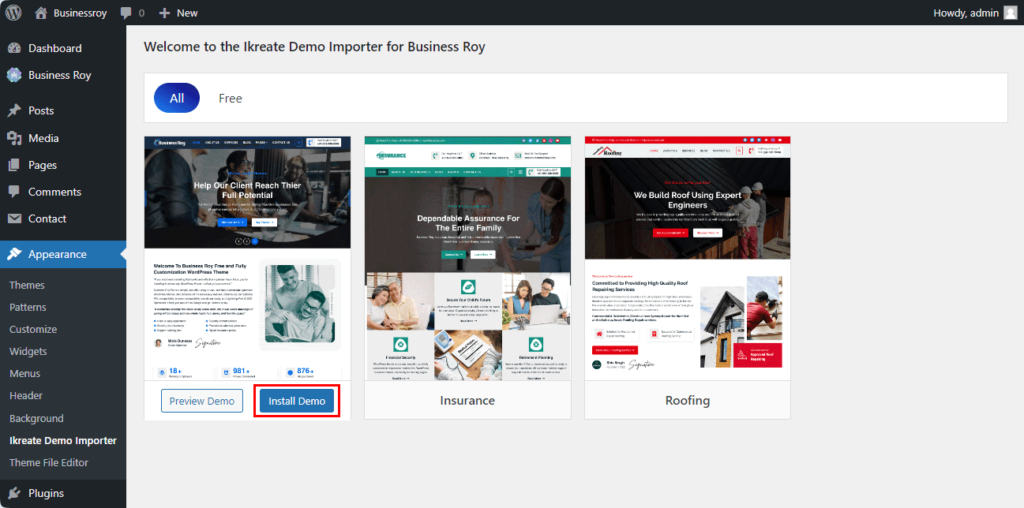Viewport: 1024px width, 508px height.
Task: Open the Business Roy sidebar menu
Action: point(59,75)
